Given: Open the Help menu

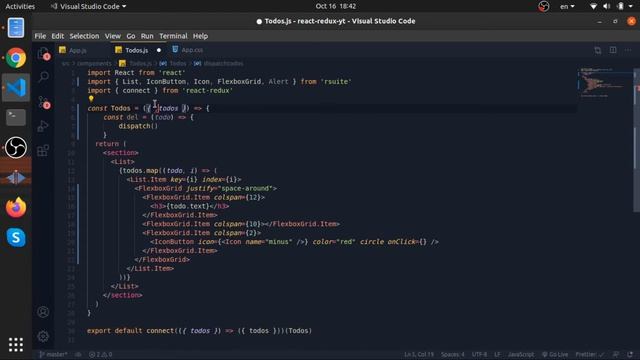Looking at the screenshot, I should [200, 36].
